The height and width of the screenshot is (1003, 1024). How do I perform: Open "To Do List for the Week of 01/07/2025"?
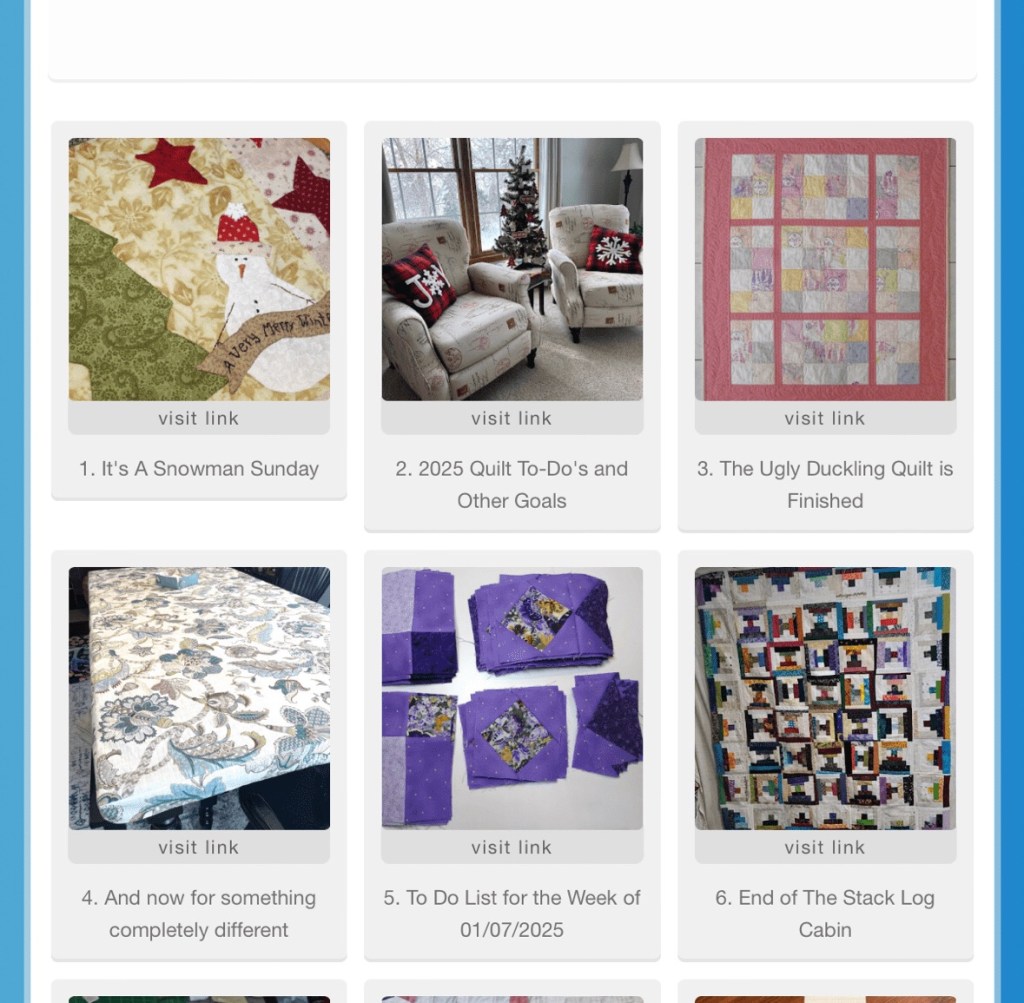[512, 914]
